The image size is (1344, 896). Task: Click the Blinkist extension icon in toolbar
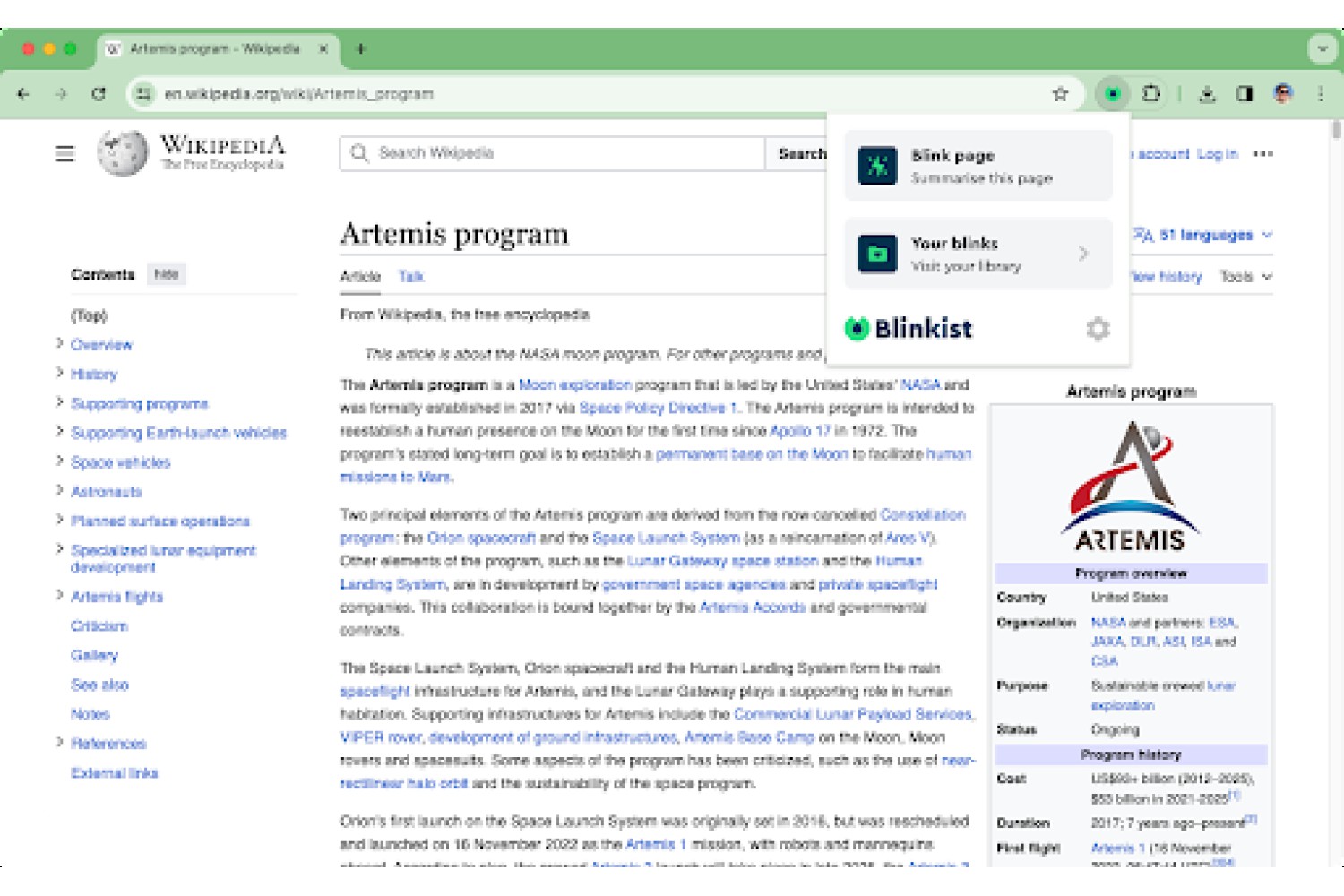pyautogui.click(x=1112, y=93)
